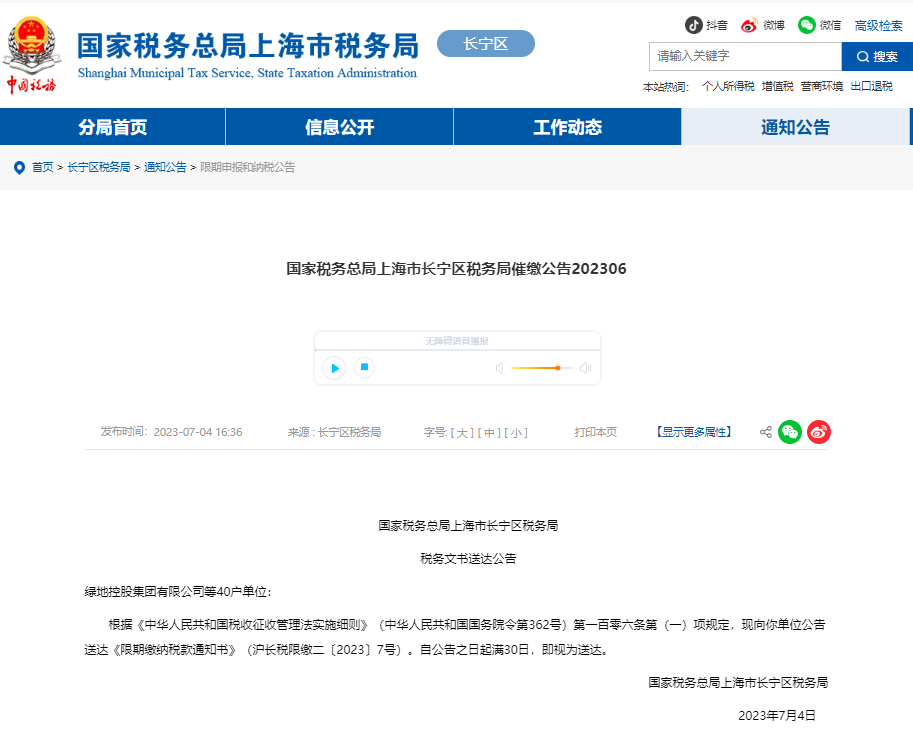Focus the 请输入关键字 search field

click(x=745, y=56)
